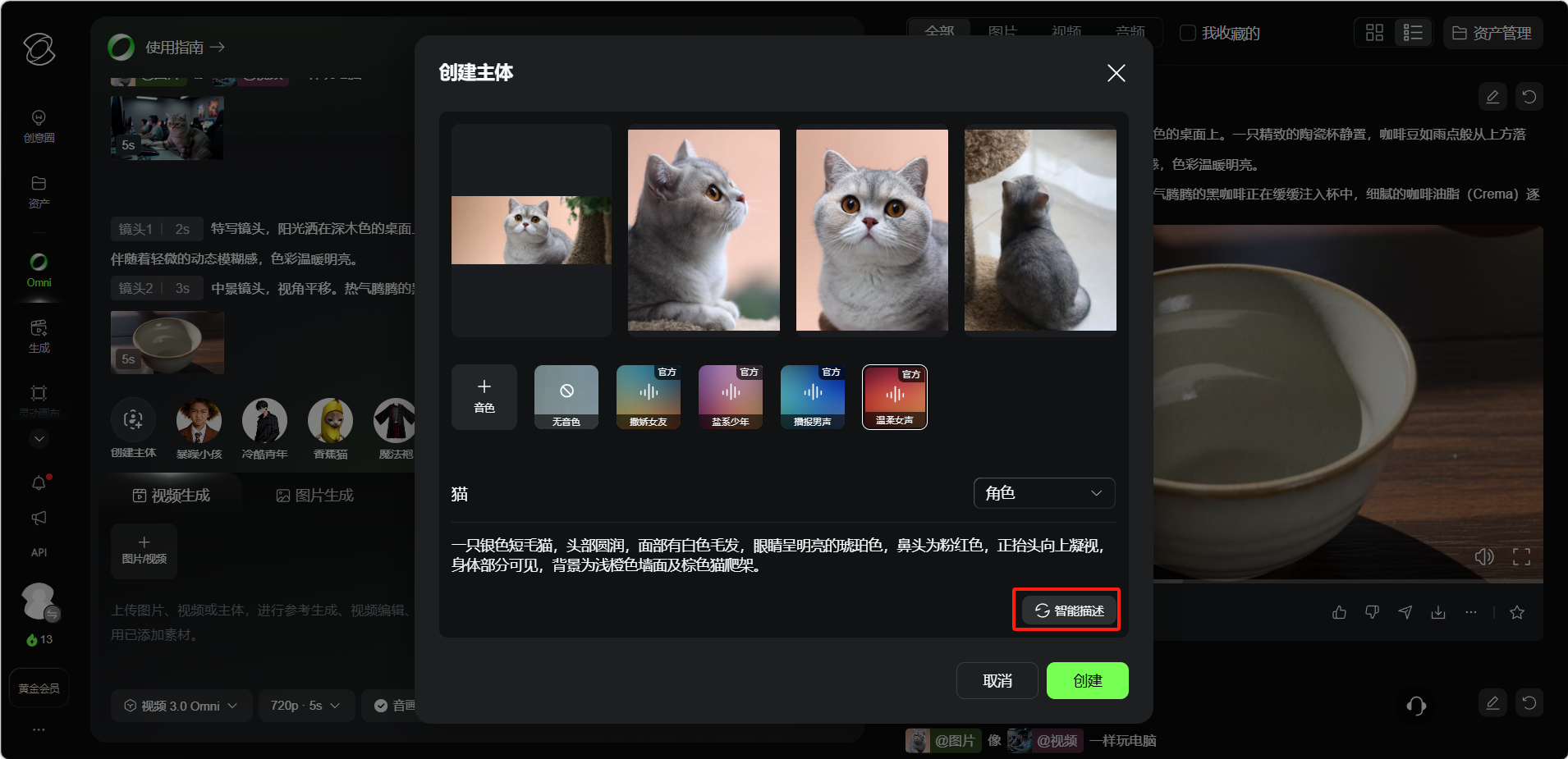
Task: Add a new 音色 with plus tile
Action: [484, 396]
